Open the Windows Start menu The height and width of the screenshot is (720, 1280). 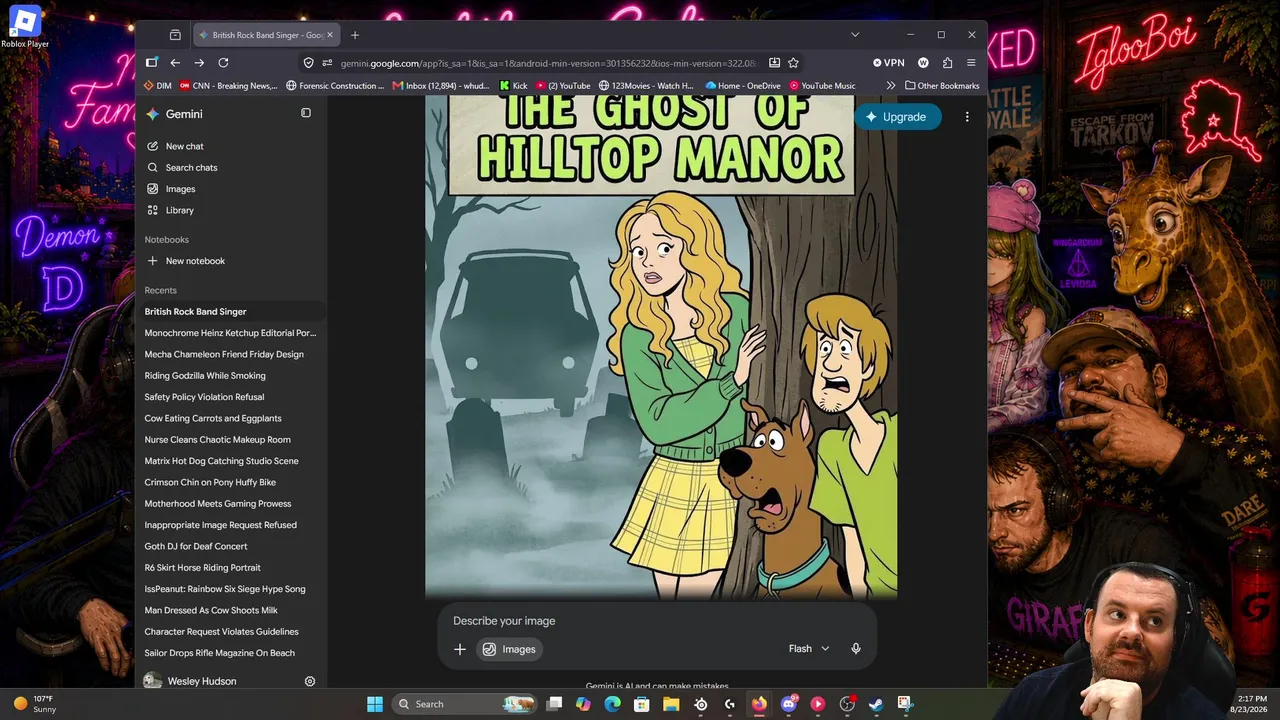point(374,704)
